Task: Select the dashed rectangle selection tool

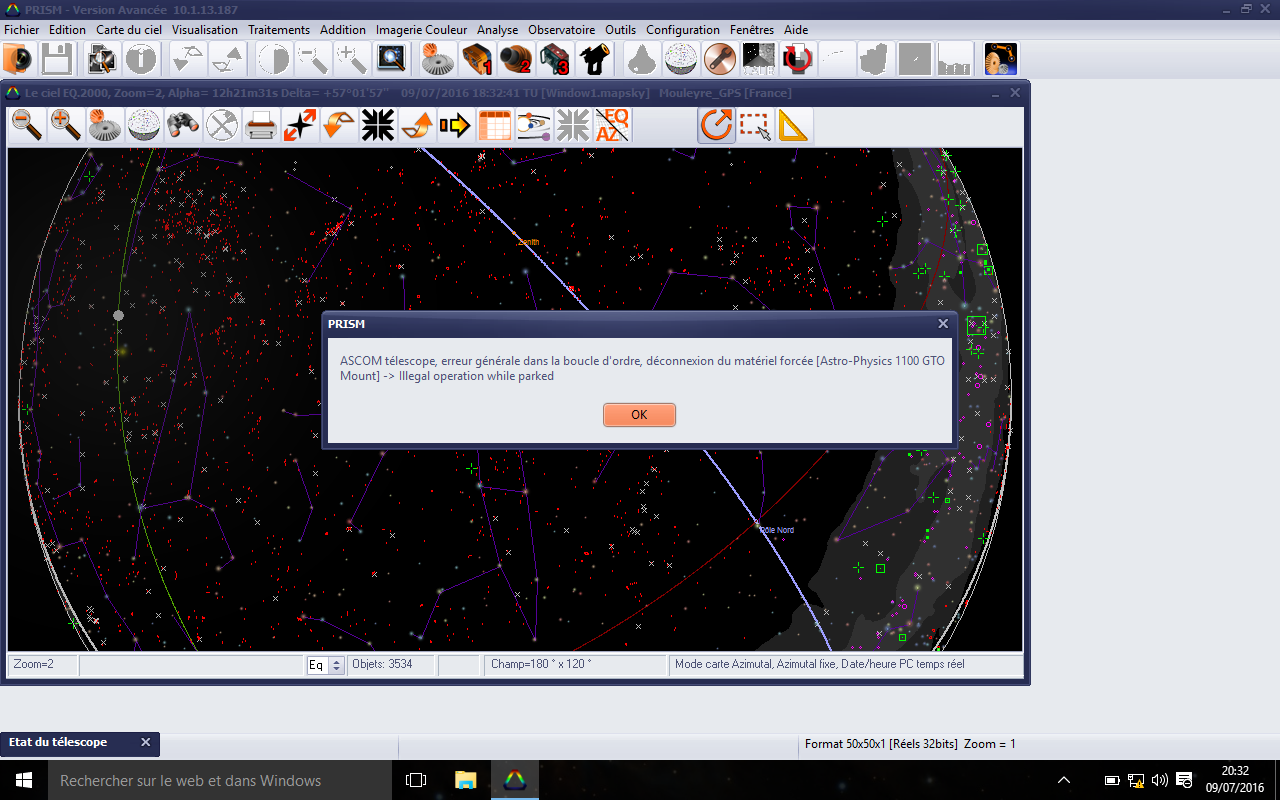Action: coord(755,126)
